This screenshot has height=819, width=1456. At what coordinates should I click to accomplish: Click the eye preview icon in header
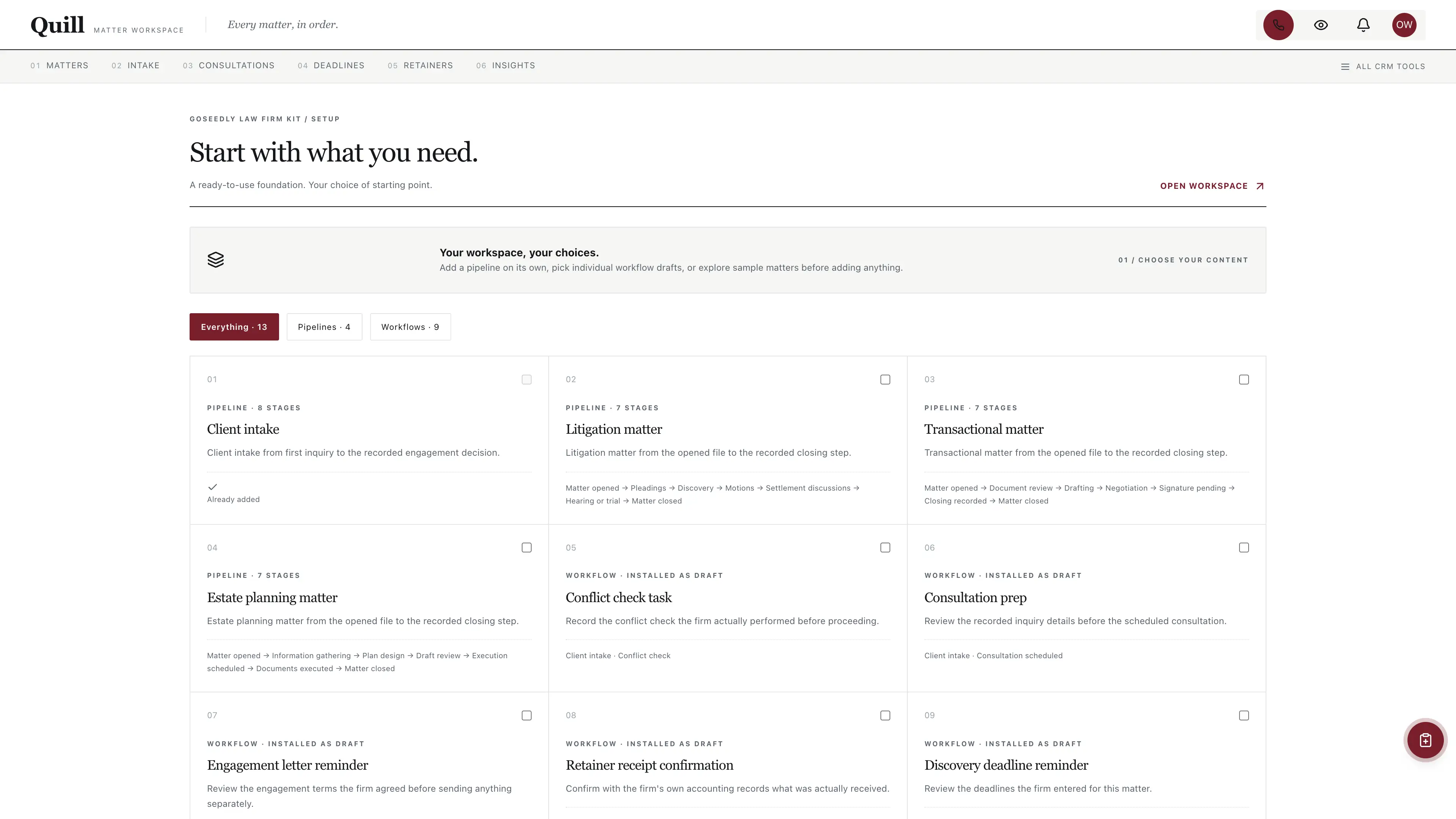click(x=1320, y=25)
